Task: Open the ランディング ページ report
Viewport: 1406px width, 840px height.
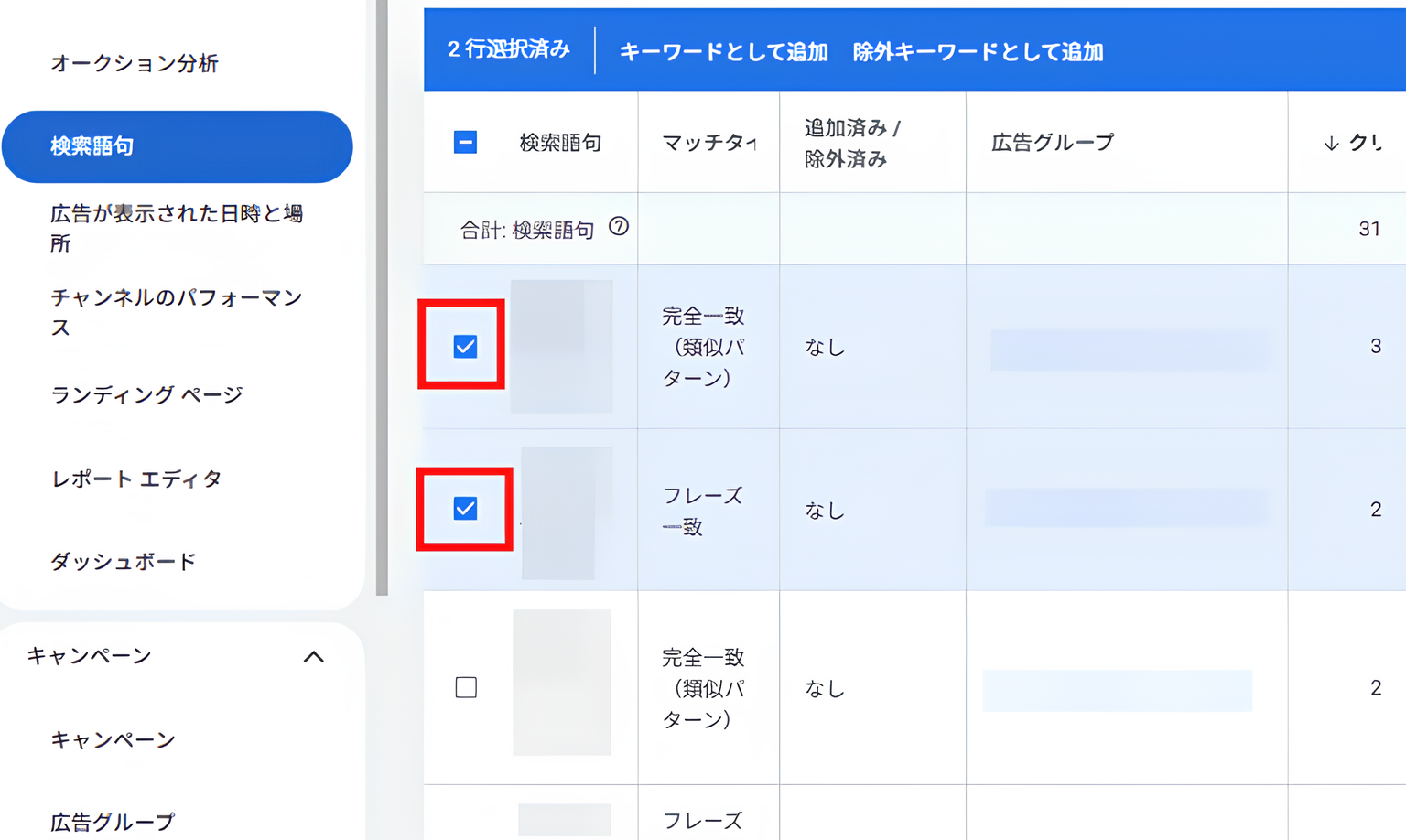Action: [147, 394]
